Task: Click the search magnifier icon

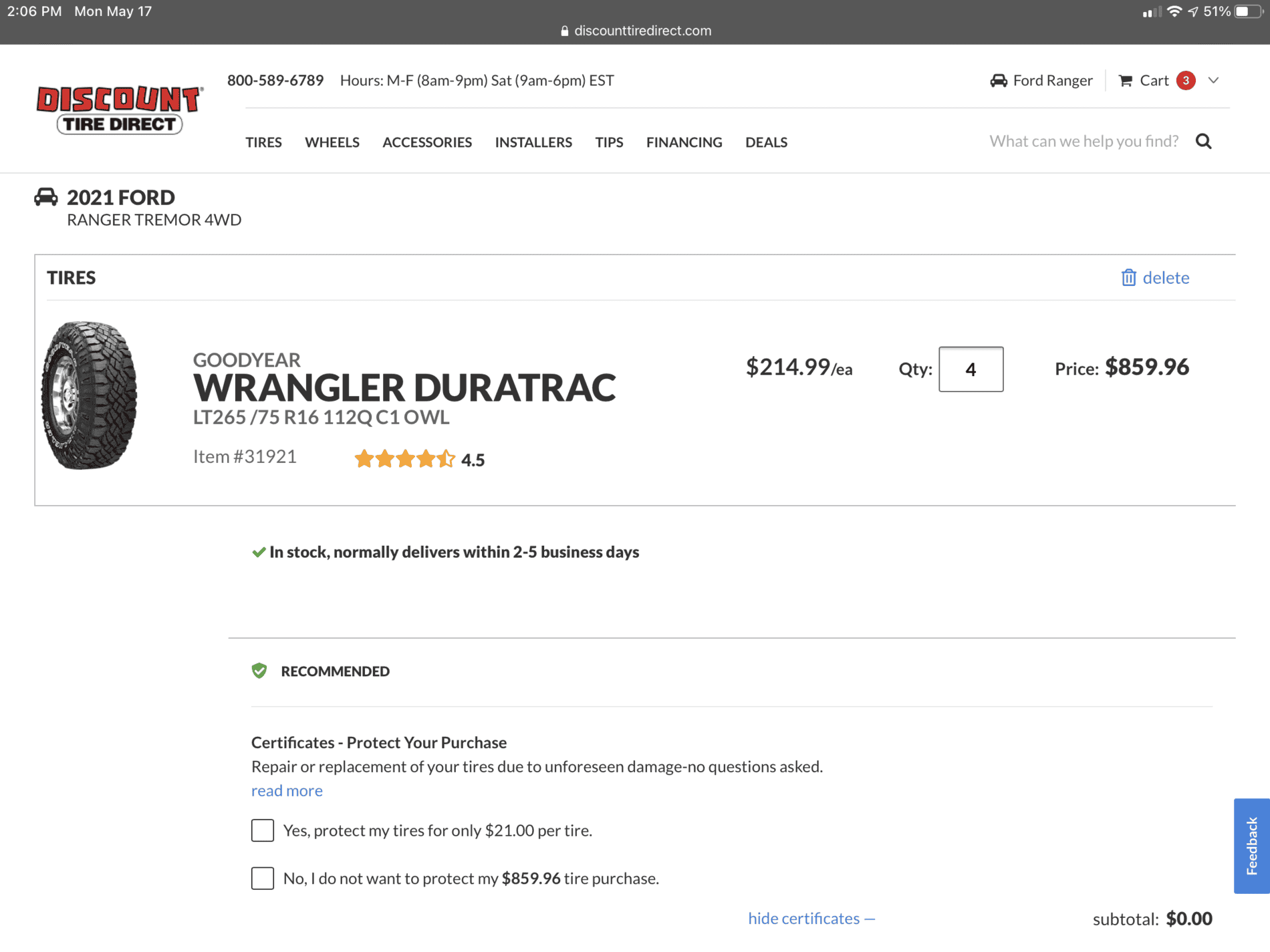Action: [1204, 141]
